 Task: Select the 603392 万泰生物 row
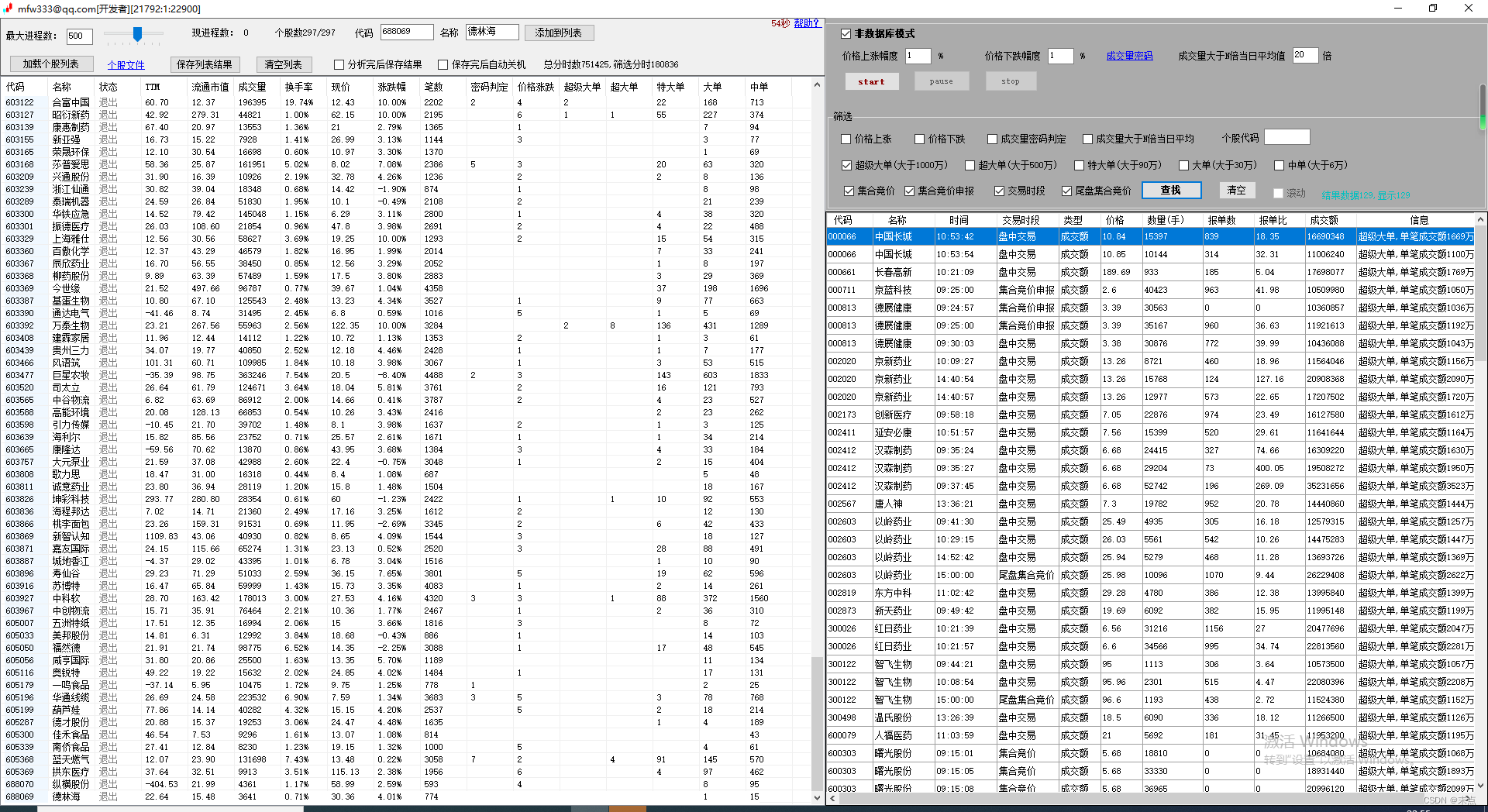tap(407, 325)
